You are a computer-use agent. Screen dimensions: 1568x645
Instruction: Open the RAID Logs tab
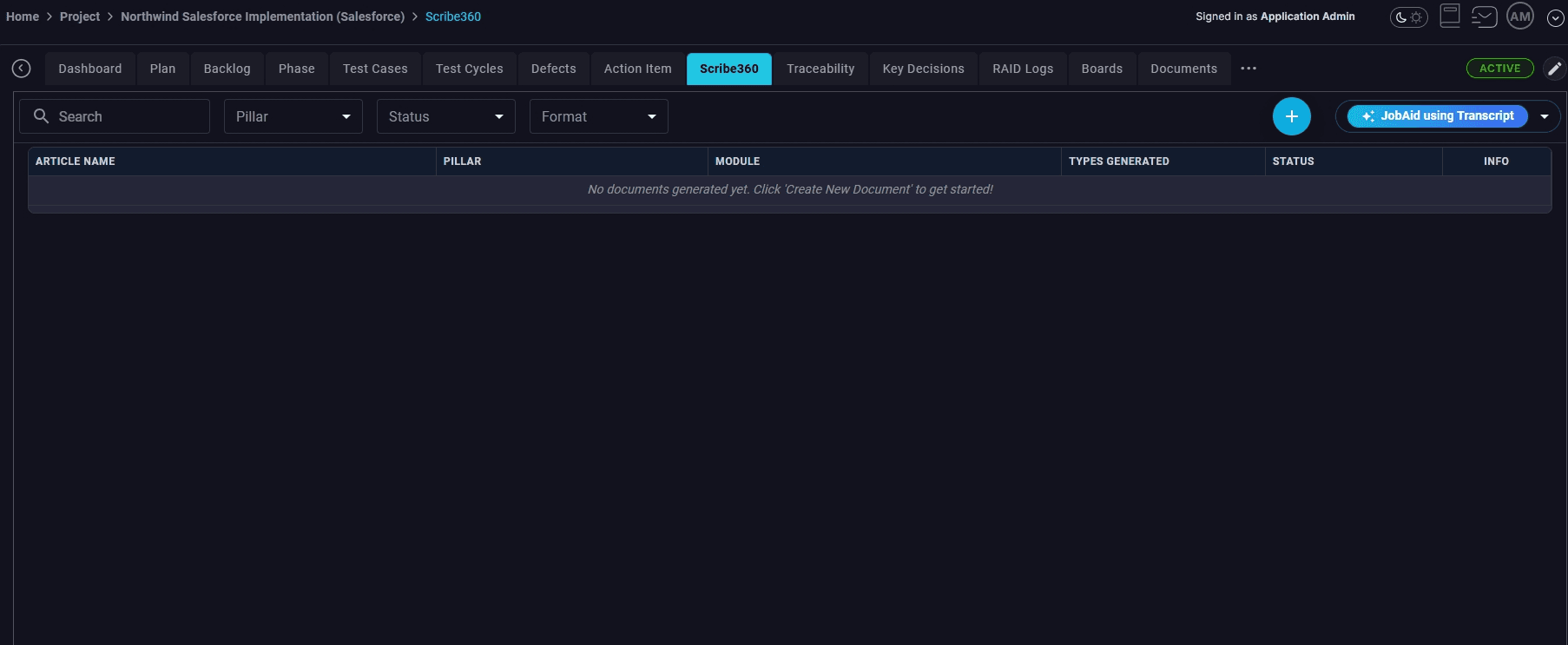pos(1023,69)
